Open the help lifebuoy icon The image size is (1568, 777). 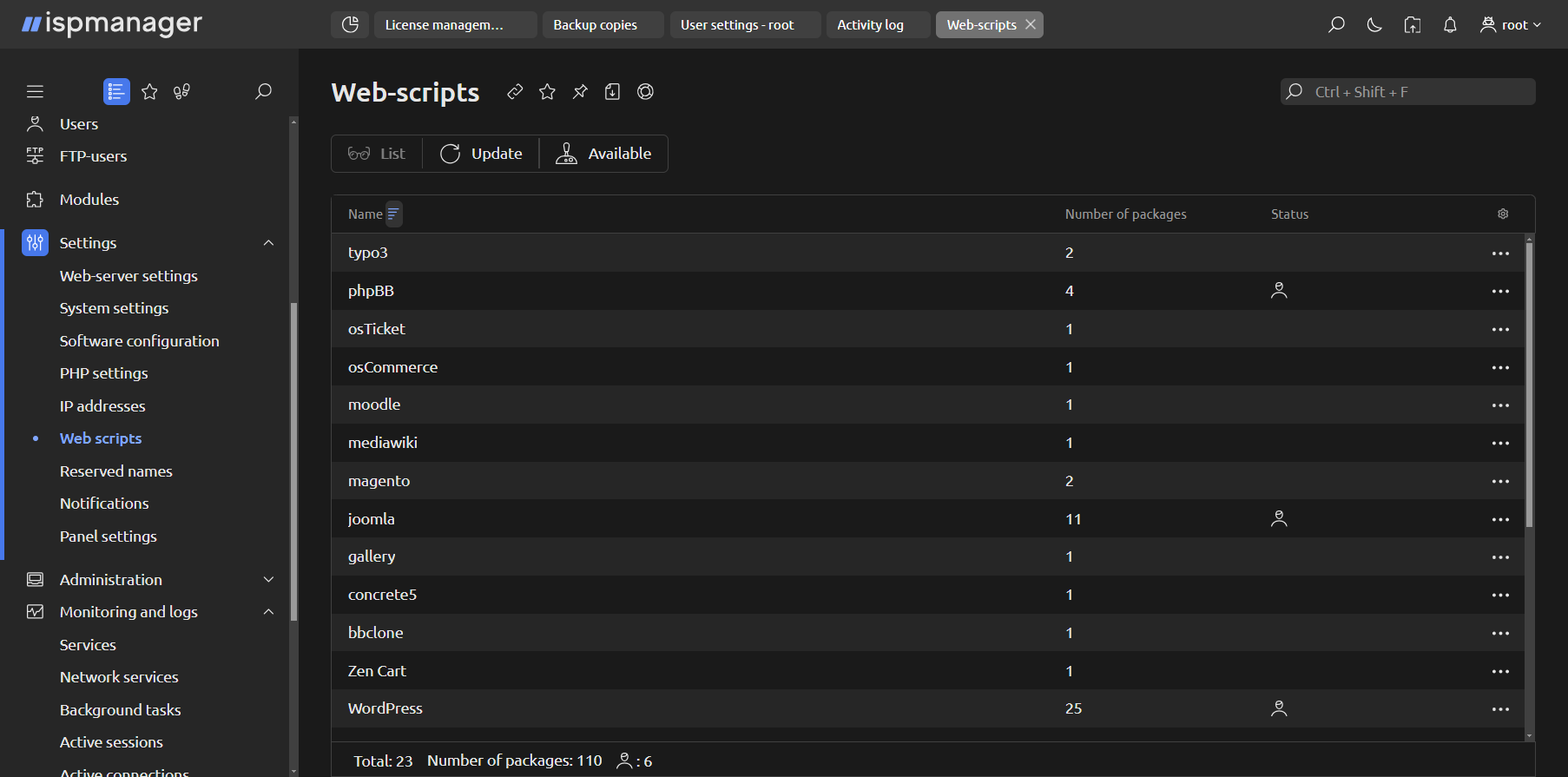(x=645, y=92)
